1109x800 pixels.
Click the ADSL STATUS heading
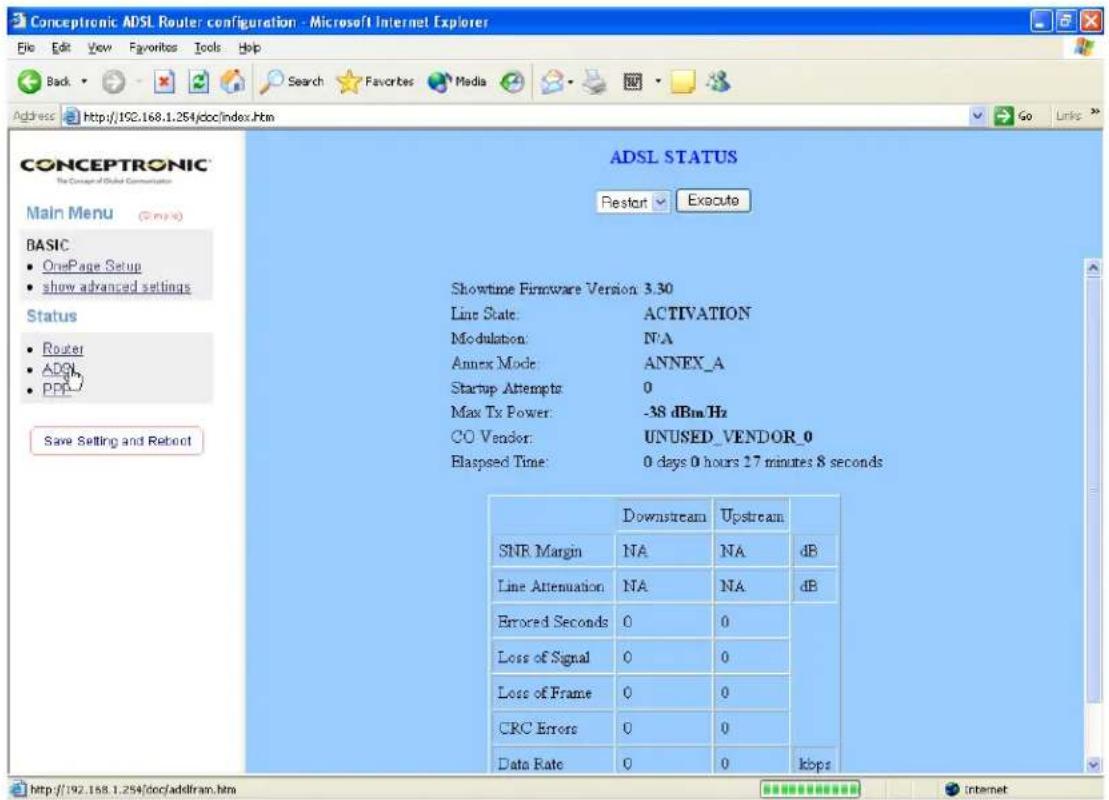[x=673, y=157]
